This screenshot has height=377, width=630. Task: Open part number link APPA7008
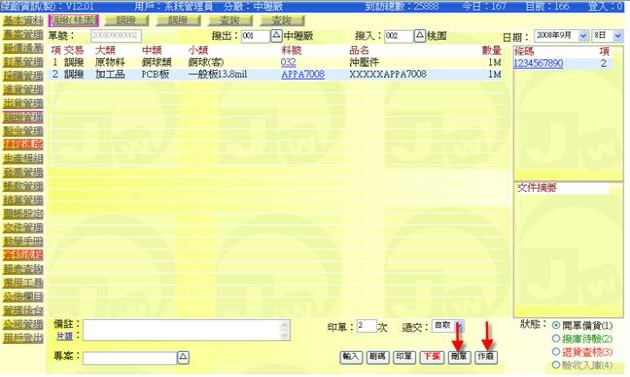click(x=303, y=74)
